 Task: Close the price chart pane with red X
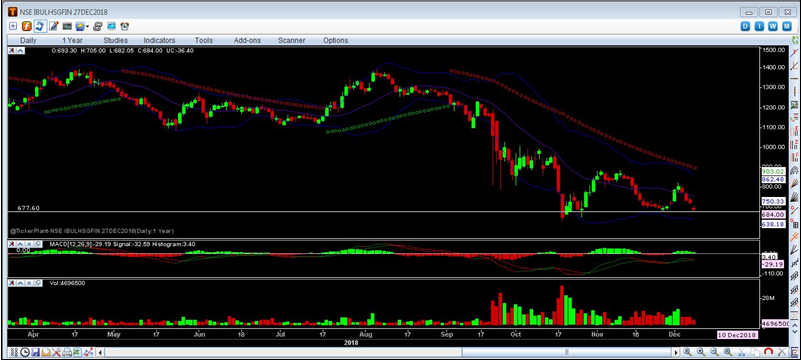coord(13,51)
